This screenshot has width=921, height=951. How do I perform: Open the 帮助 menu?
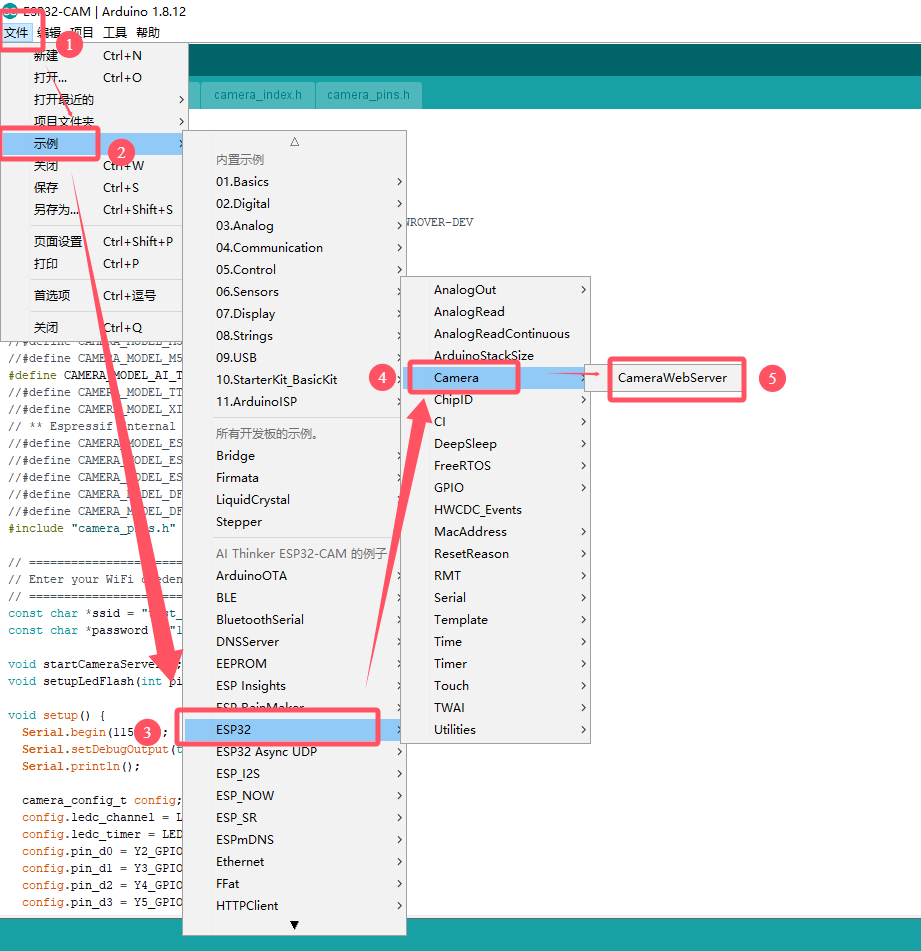pyautogui.click(x=148, y=33)
